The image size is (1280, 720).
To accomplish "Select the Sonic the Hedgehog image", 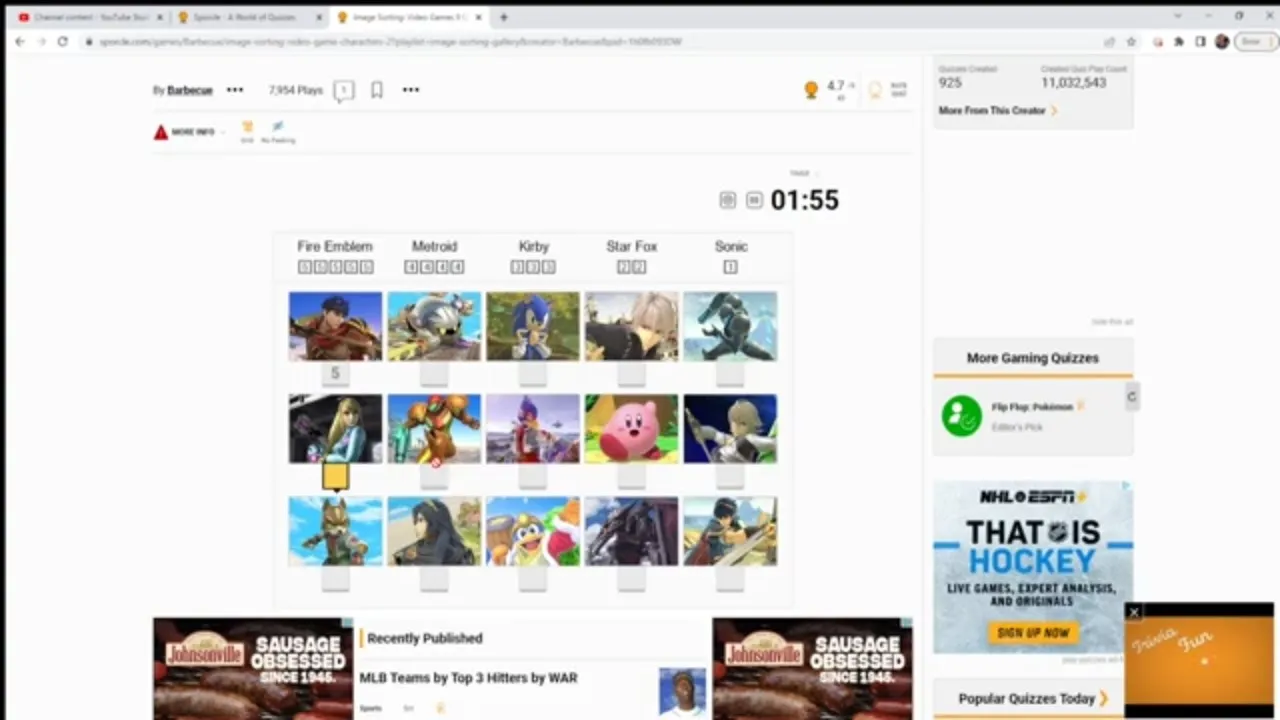I will point(533,326).
